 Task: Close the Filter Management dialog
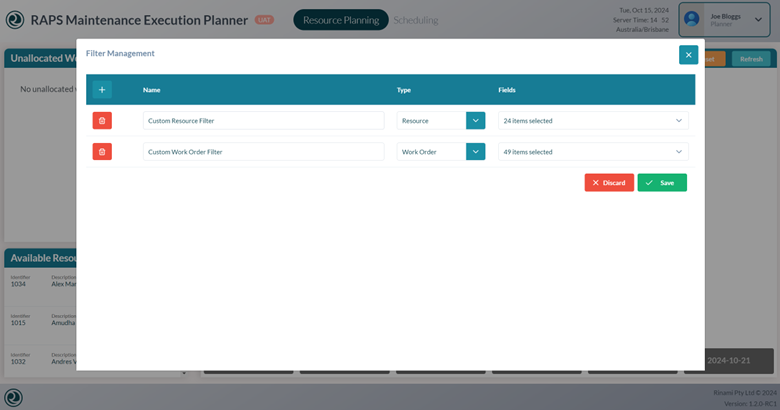click(688, 55)
